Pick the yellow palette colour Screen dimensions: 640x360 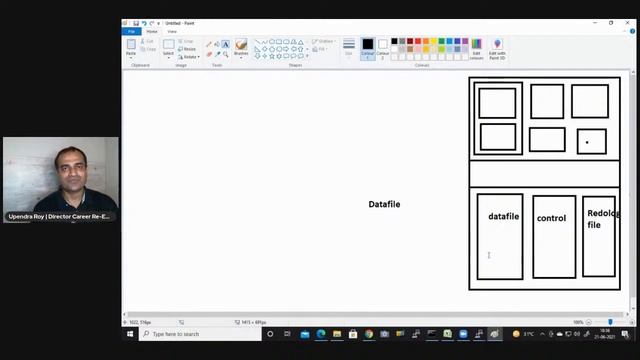click(x=434, y=41)
